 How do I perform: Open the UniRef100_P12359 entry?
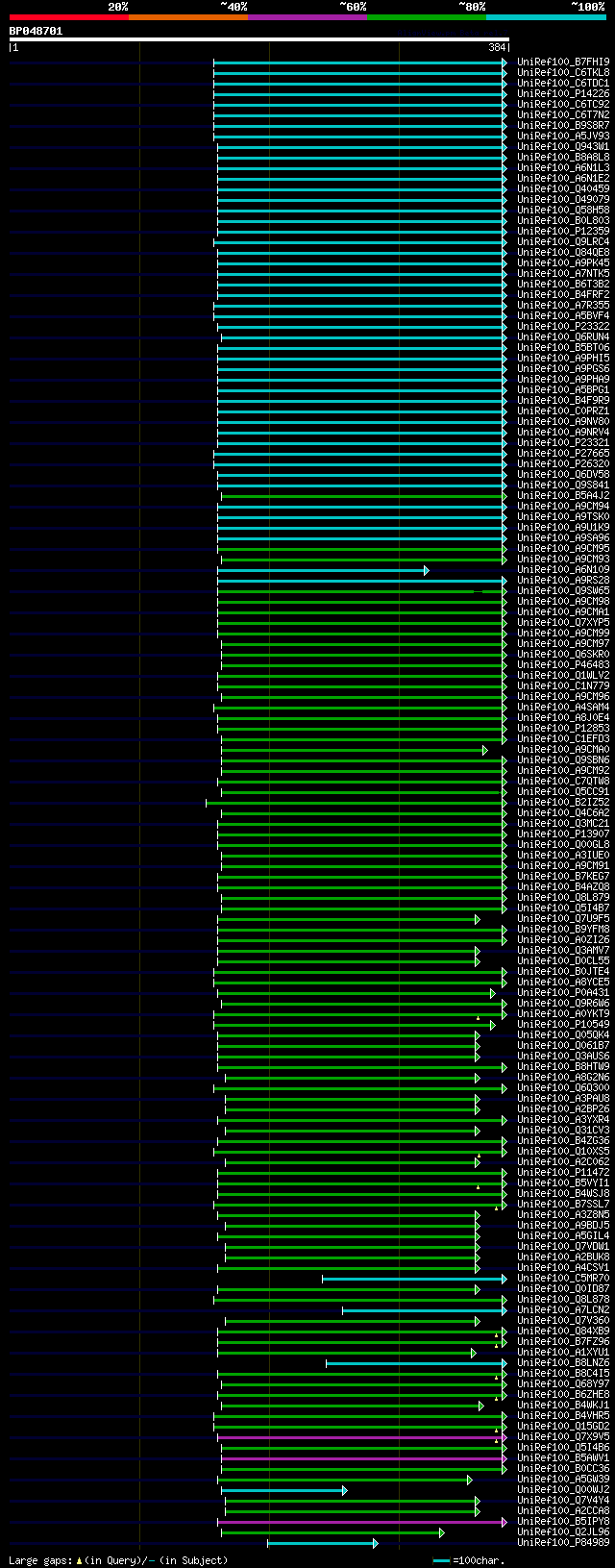coord(563,231)
